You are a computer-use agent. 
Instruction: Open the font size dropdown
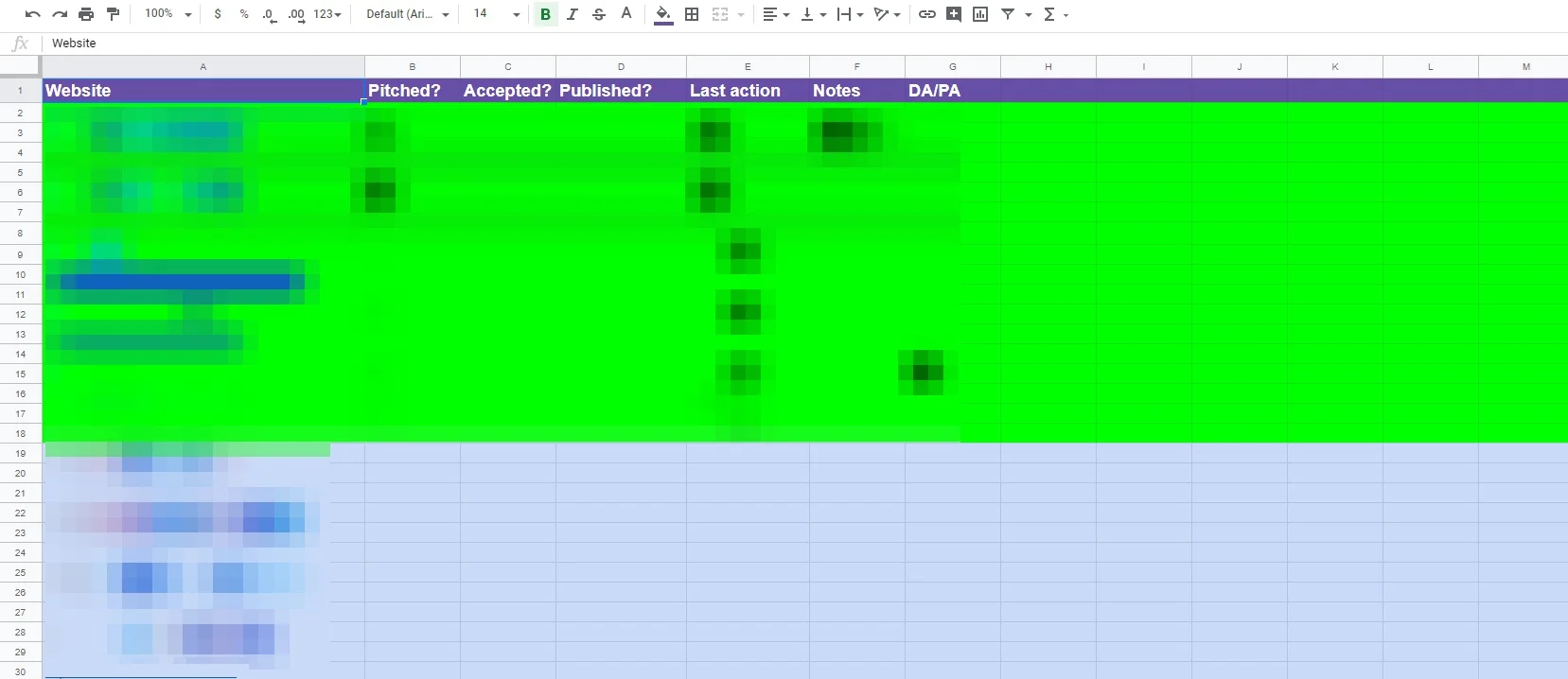[497, 14]
